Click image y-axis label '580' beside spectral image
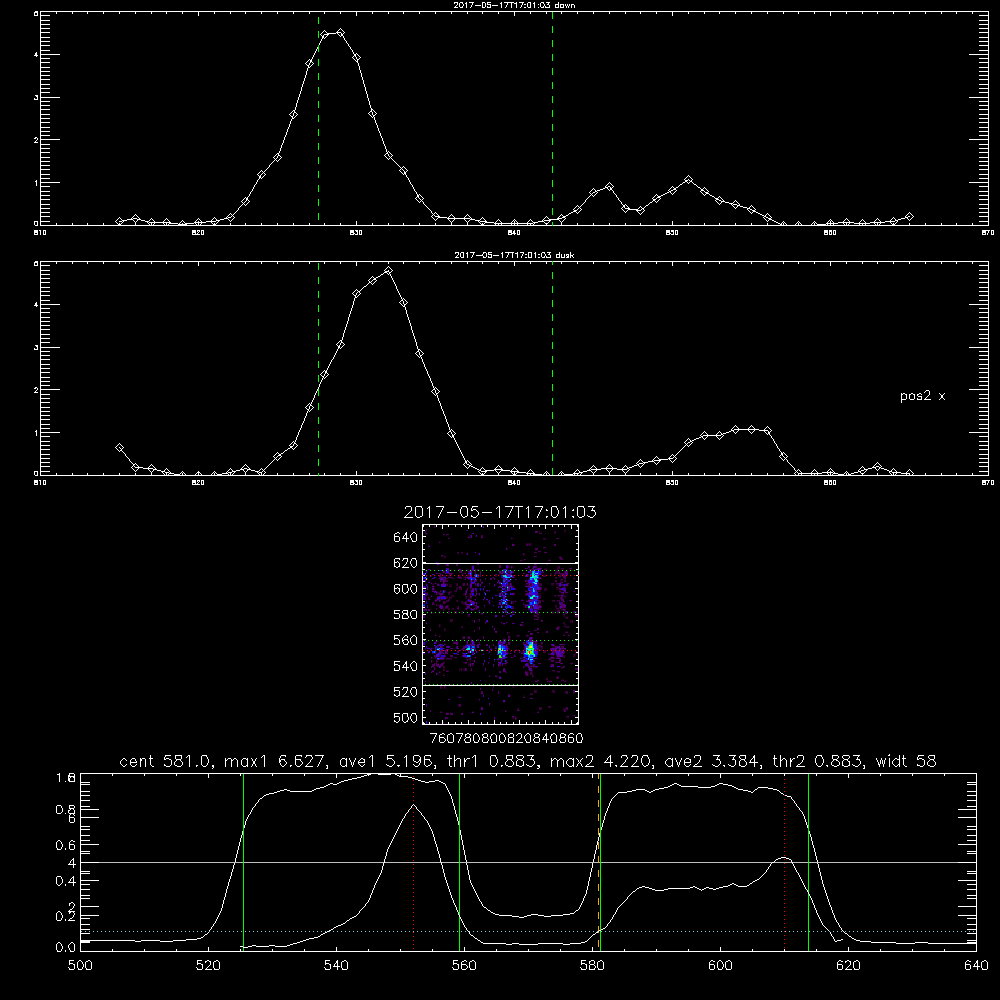Image resolution: width=1000 pixels, height=1000 pixels. coord(405,615)
